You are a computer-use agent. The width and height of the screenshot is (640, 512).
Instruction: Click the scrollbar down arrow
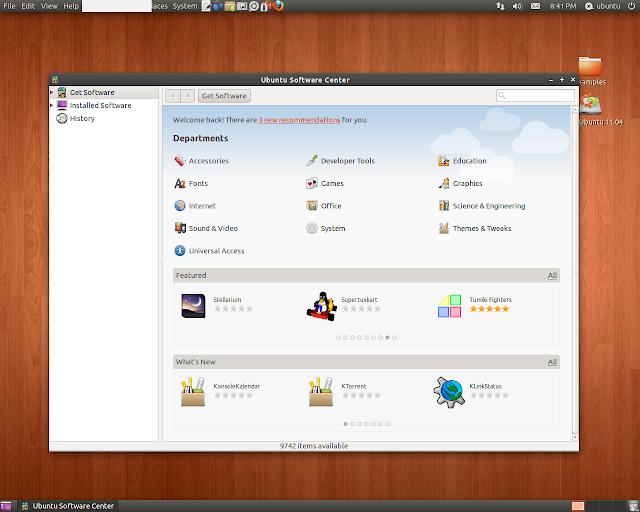(x=575, y=437)
